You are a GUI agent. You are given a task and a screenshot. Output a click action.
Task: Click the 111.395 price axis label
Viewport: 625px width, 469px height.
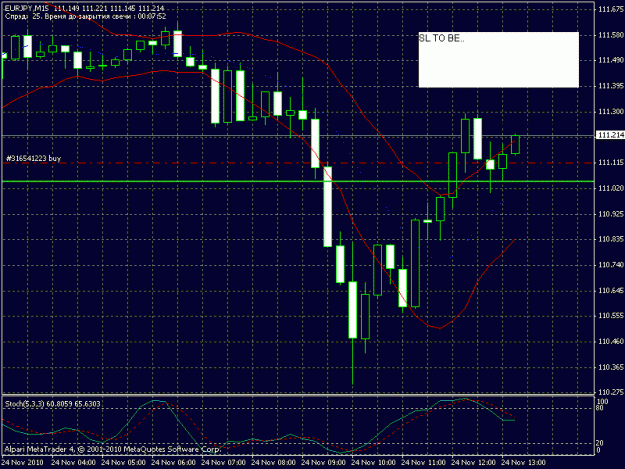click(611, 86)
